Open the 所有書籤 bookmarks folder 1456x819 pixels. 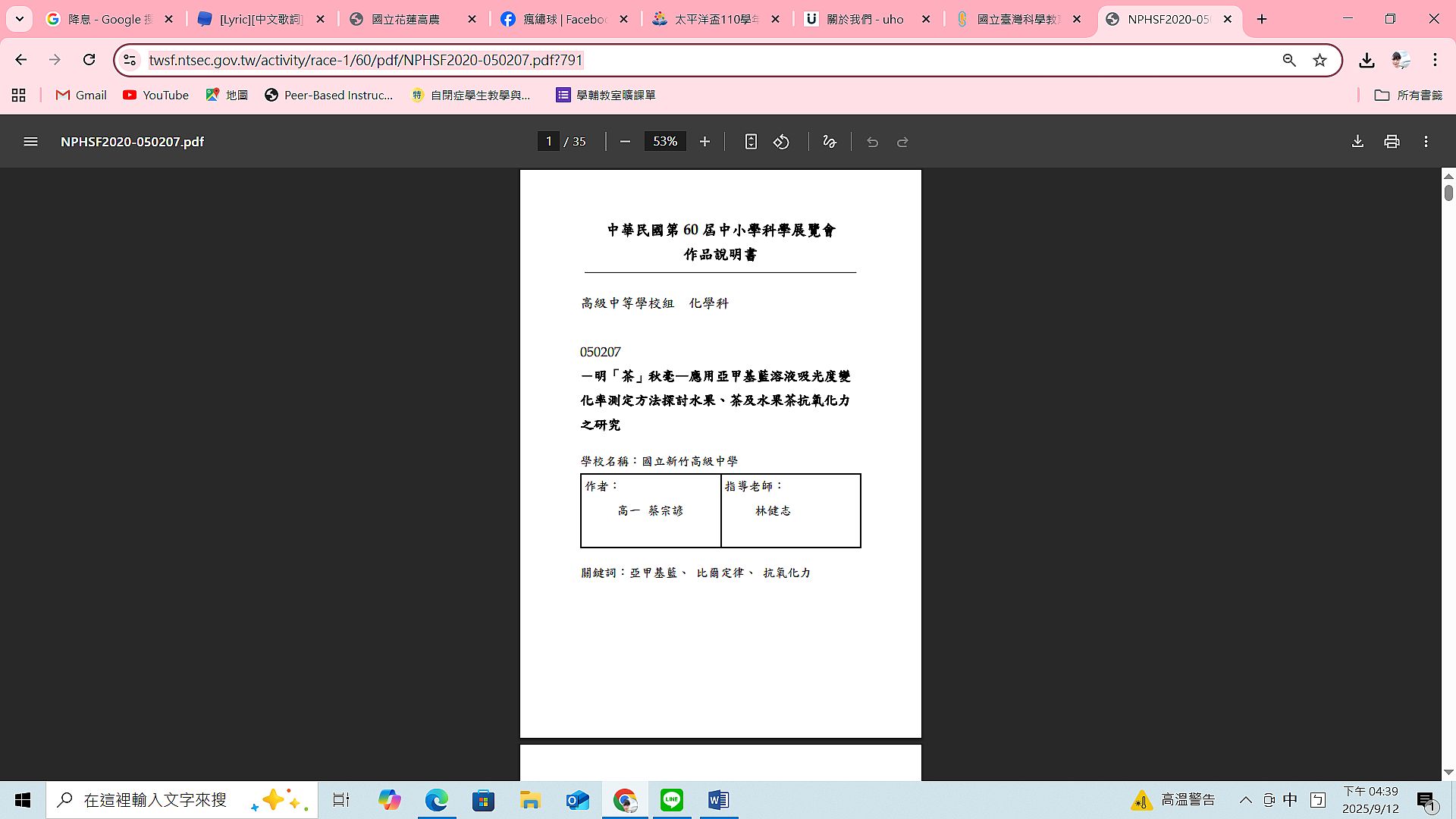(1408, 95)
